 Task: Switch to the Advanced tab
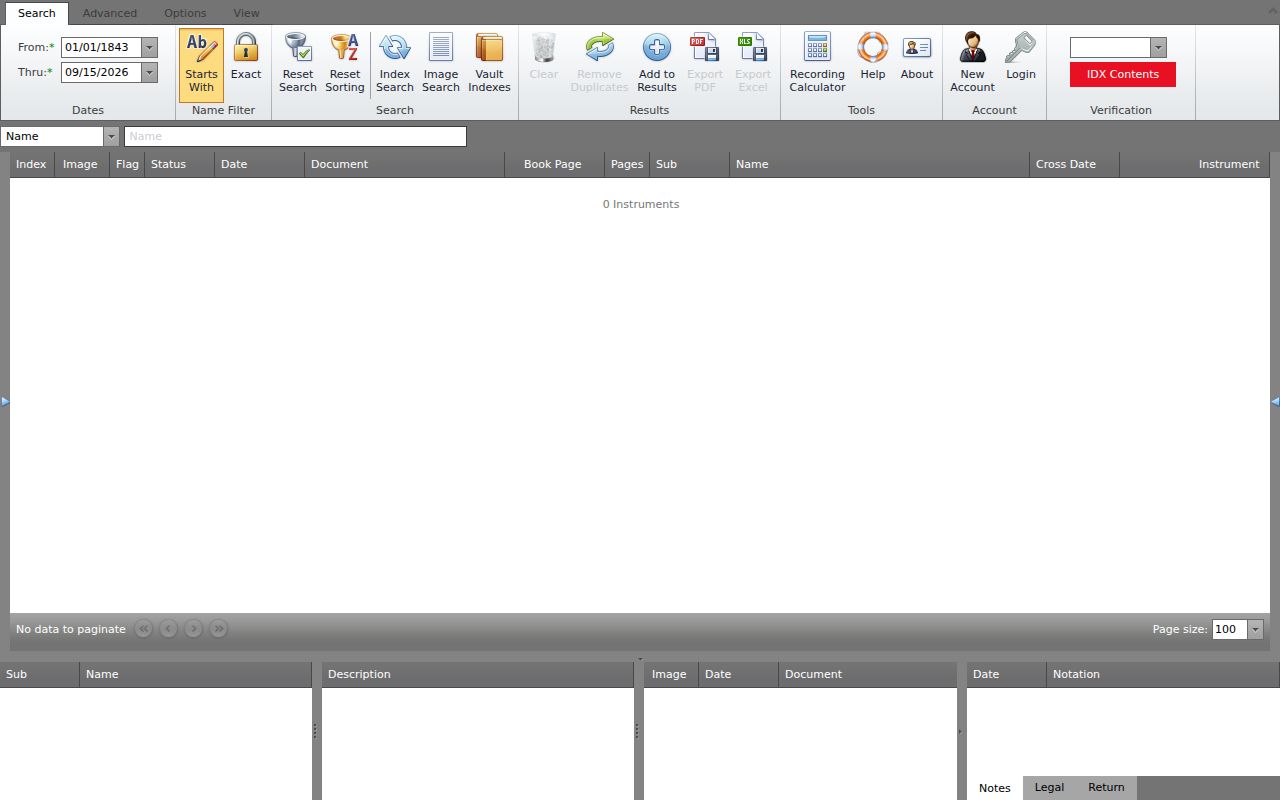pyautogui.click(x=110, y=13)
